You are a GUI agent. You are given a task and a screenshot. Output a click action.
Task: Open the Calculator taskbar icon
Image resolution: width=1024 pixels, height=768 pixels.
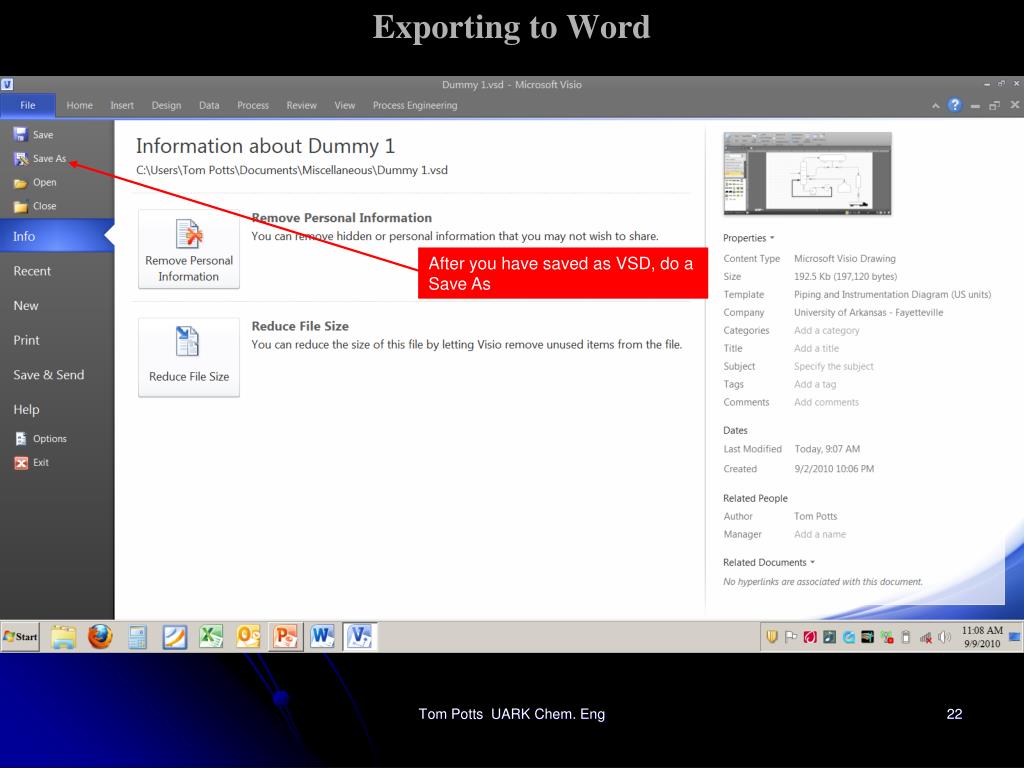(137, 637)
